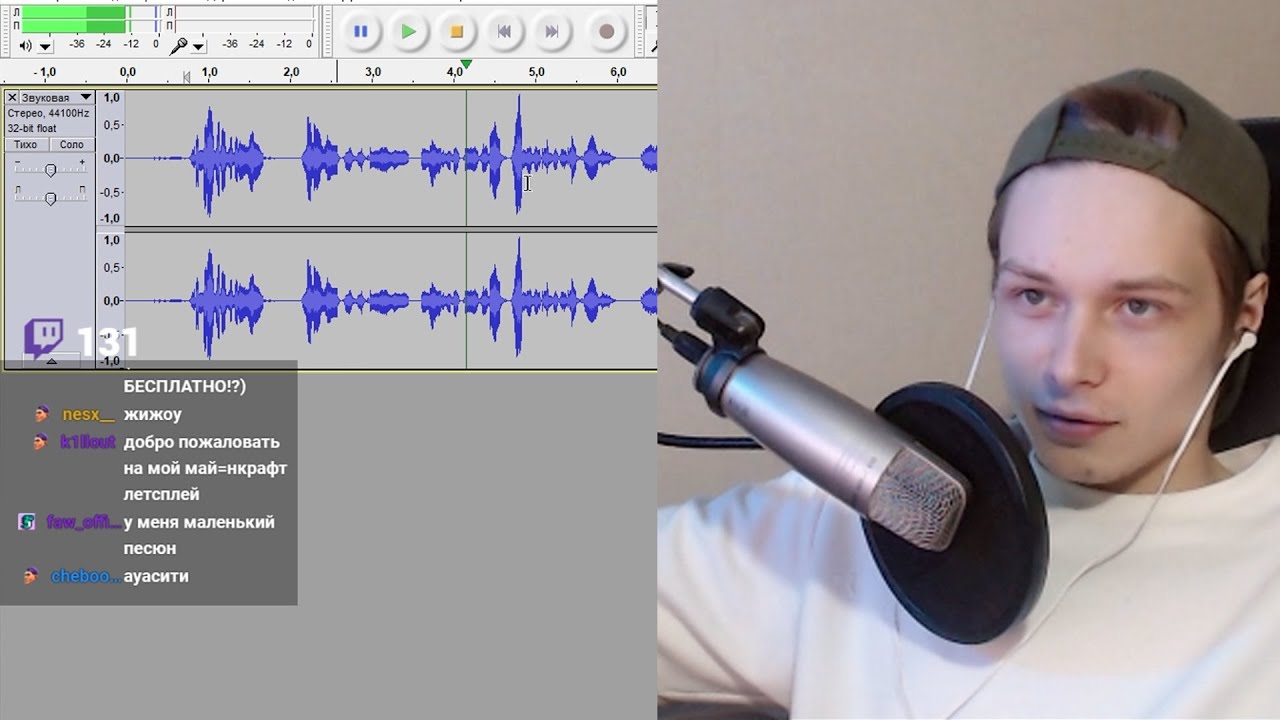
Task: Adjust the track gain slider
Action: [50, 170]
